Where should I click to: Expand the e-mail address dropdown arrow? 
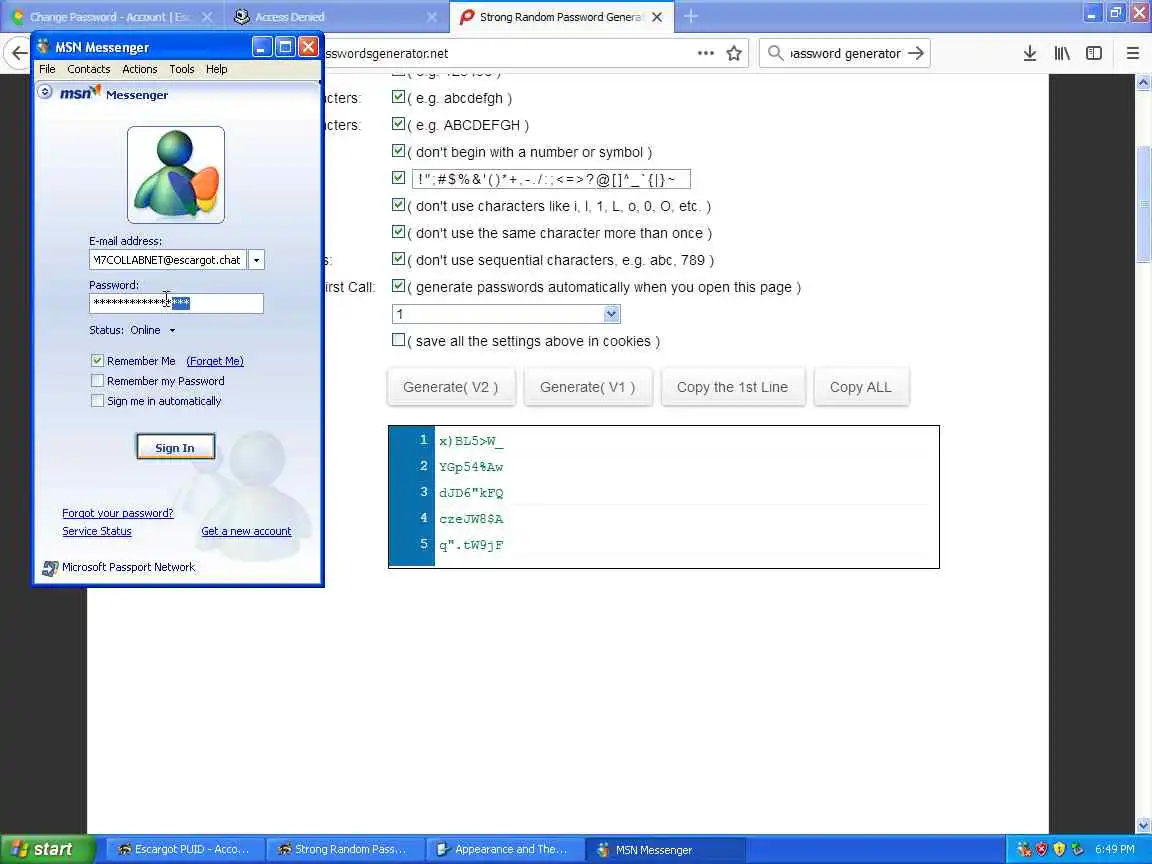256,260
